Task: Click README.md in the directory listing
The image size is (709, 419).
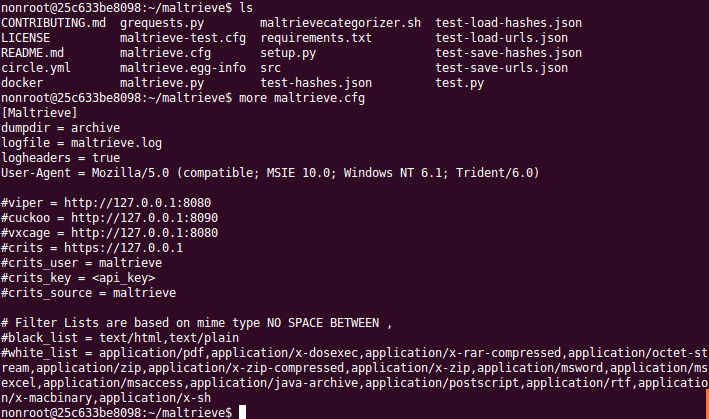Action: click(x=33, y=52)
